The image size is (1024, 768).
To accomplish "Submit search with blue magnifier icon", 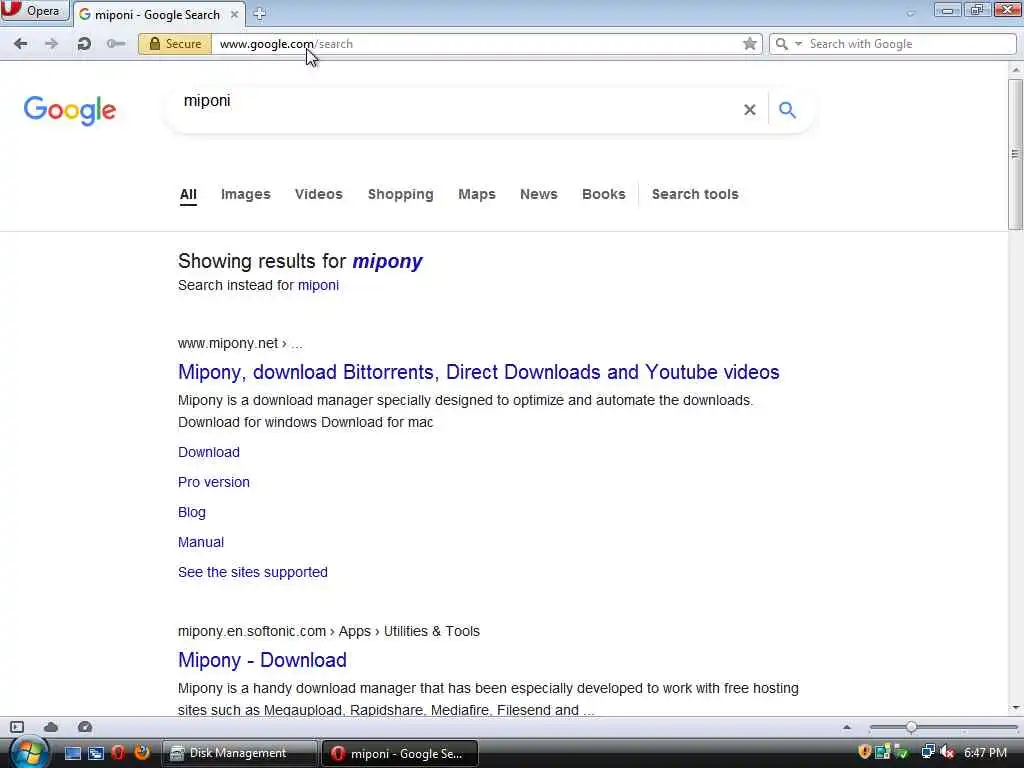I will tap(788, 110).
